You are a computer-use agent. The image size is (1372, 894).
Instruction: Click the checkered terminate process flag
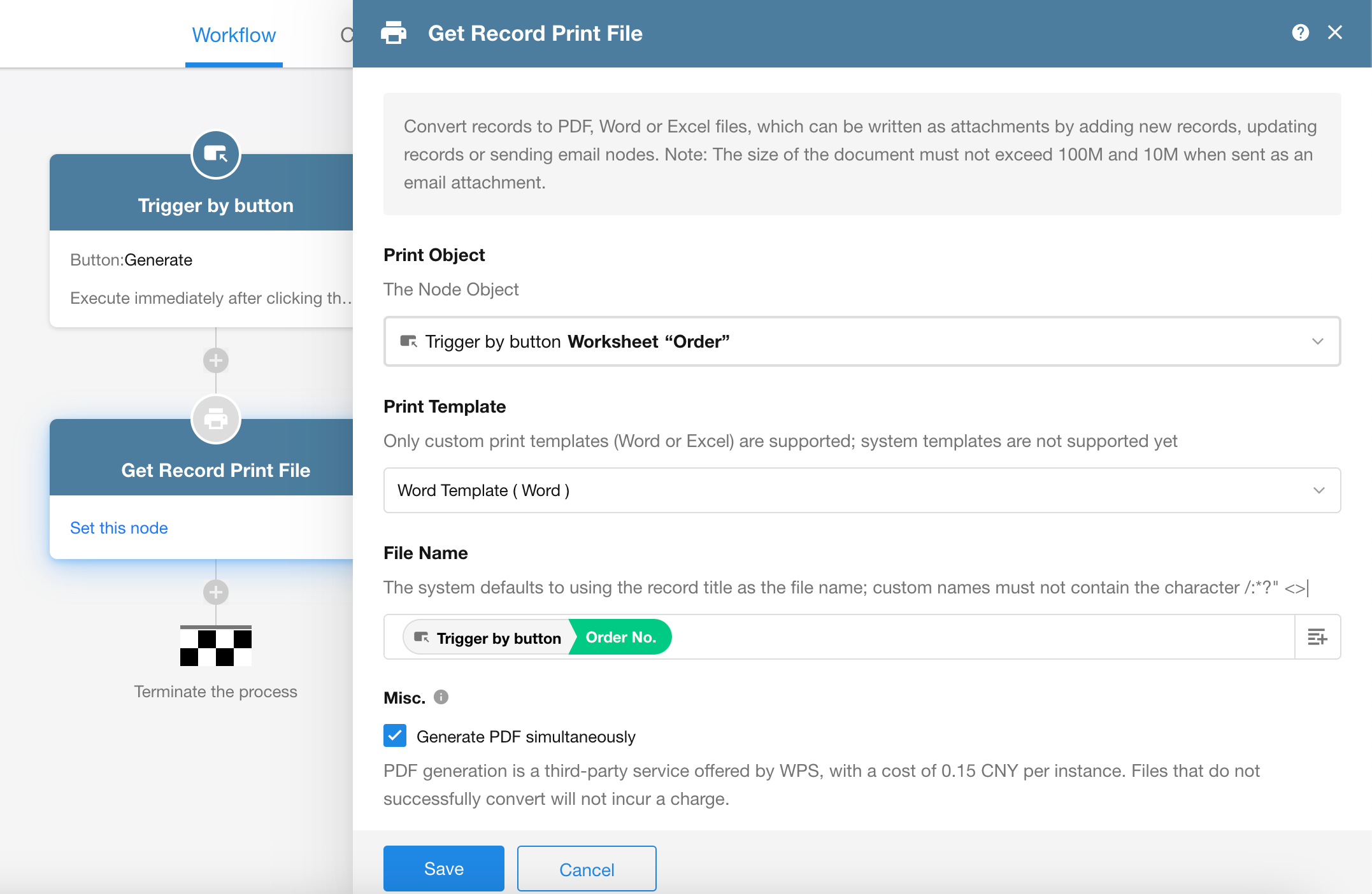click(216, 646)
